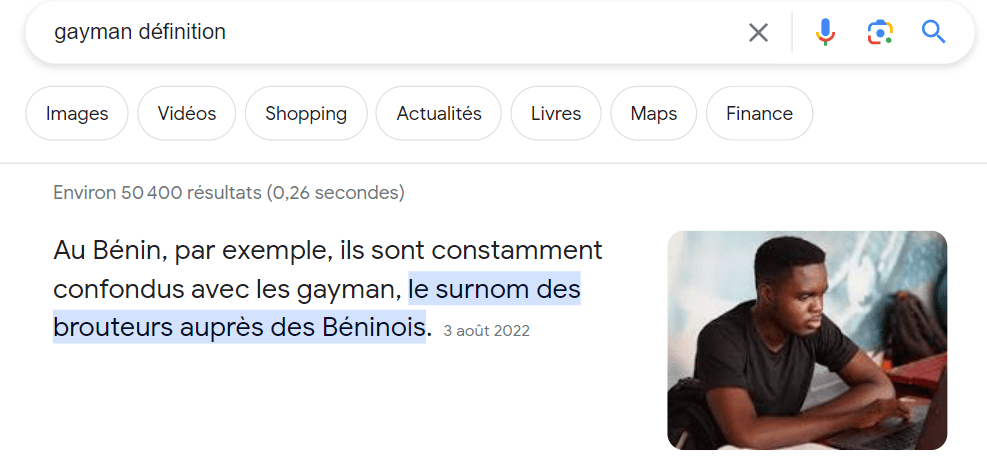The height and width of the screenshot is (467, 987).
Task: Open the Maps results chip
Action: tap(654, 114)
